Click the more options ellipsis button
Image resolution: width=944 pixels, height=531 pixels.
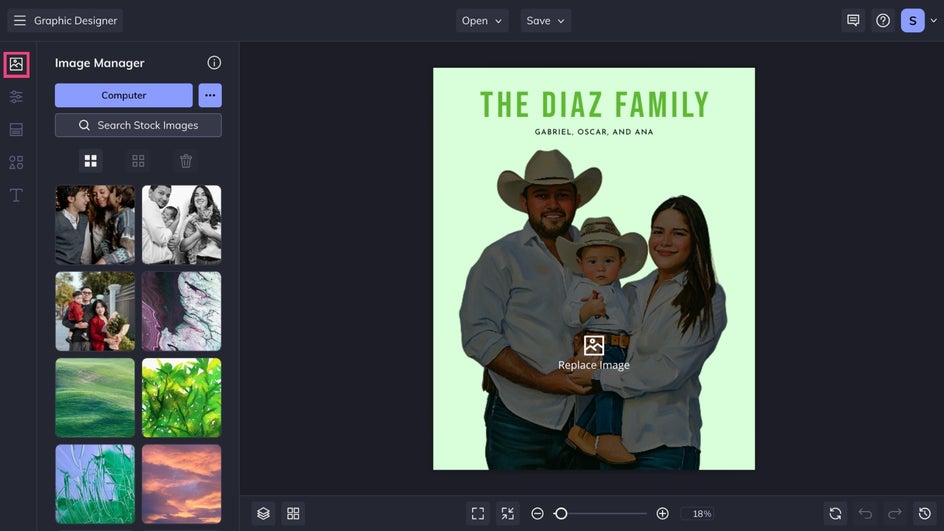[x=210, y=95]
